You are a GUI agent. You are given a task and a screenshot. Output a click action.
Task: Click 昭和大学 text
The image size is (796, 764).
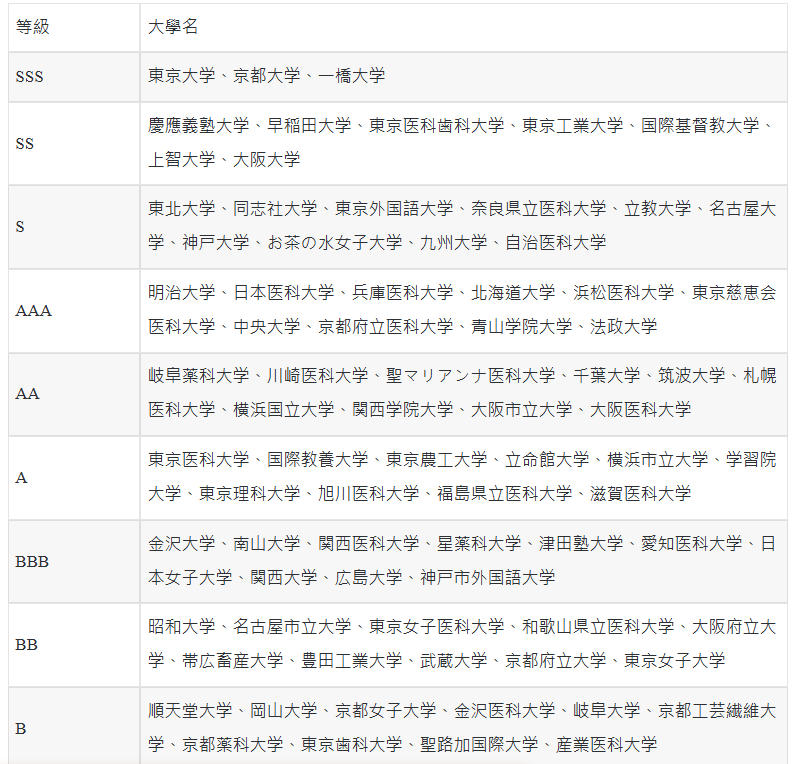(x=182, y=626)
